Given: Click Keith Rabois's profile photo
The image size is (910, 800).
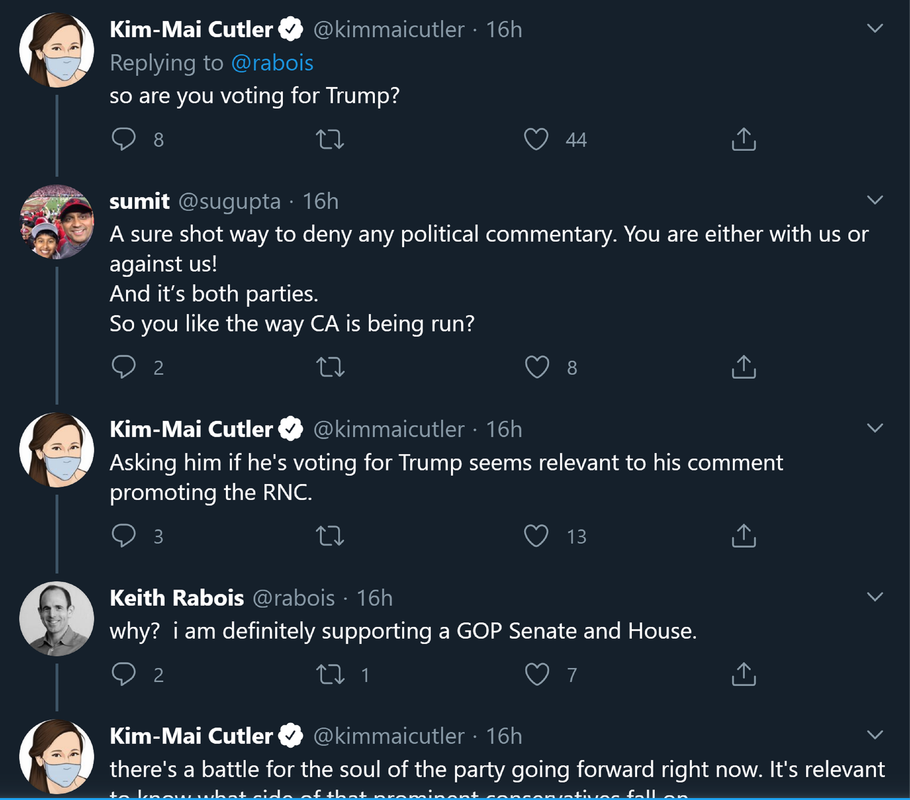Looking at the screenshot, I should click(x=57, y=618).
